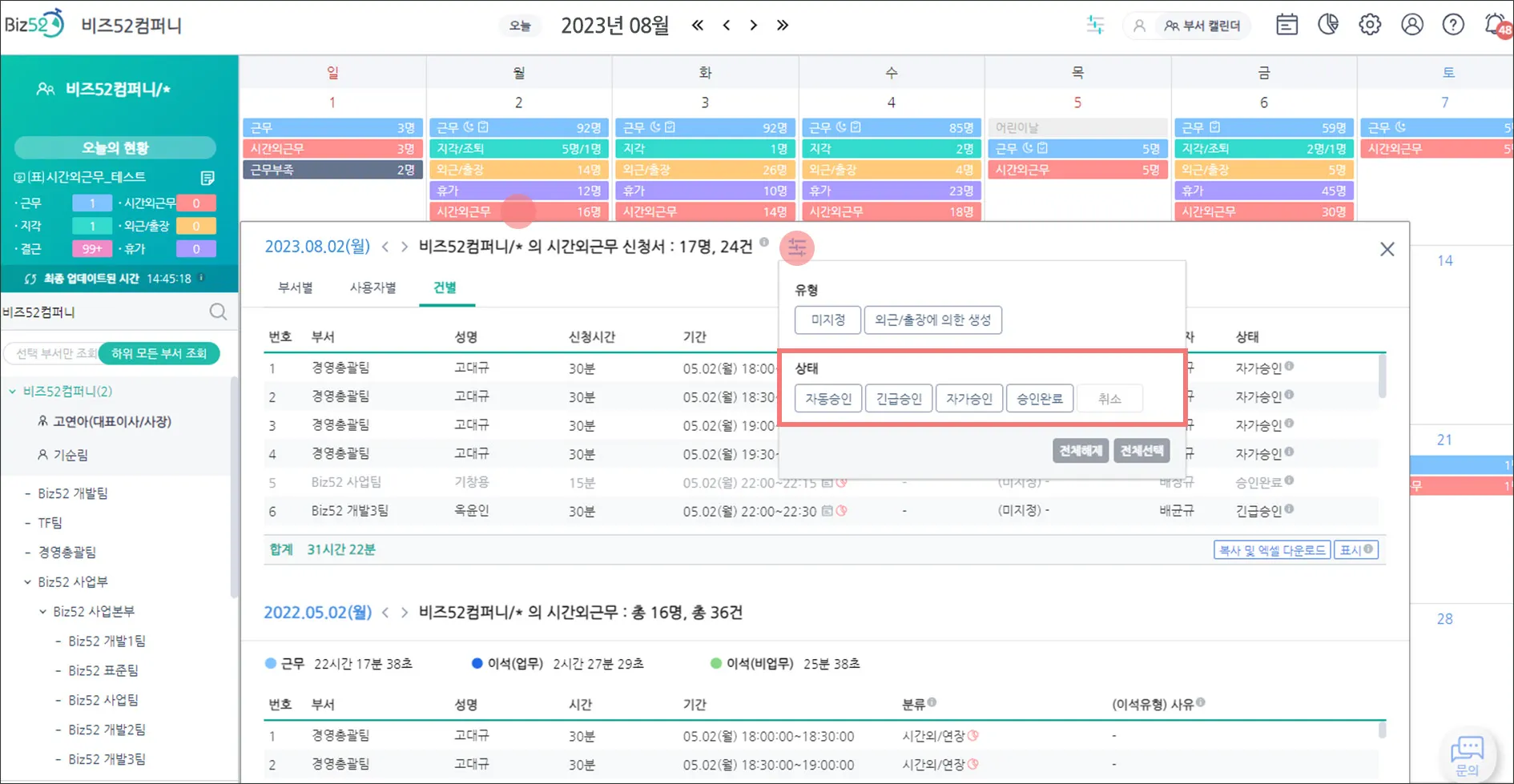This screenshot has height=784, width=1514.
Task: Open the calendar filter settings icon in top bar
Action: (1095, 25)
